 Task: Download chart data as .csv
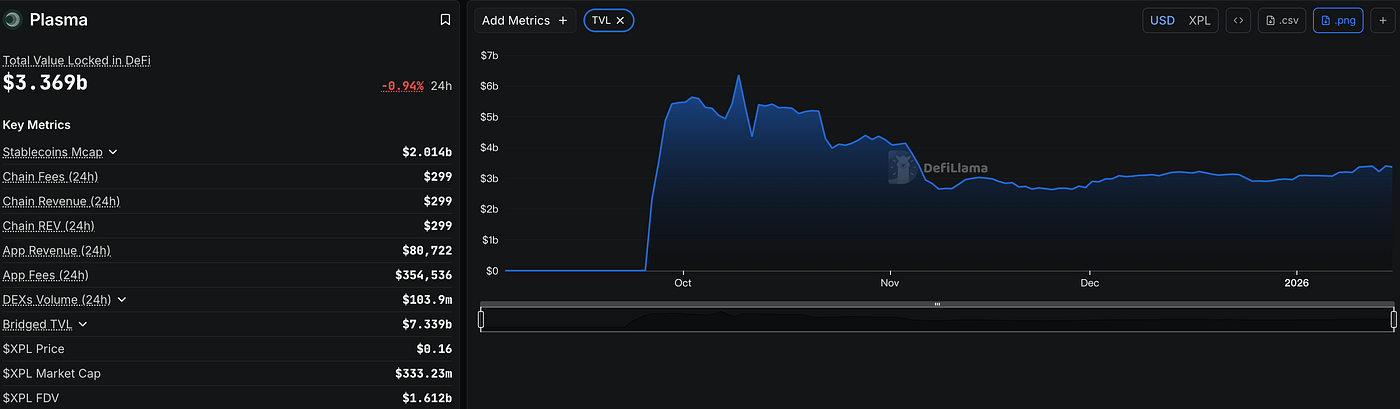(1282, 20)
